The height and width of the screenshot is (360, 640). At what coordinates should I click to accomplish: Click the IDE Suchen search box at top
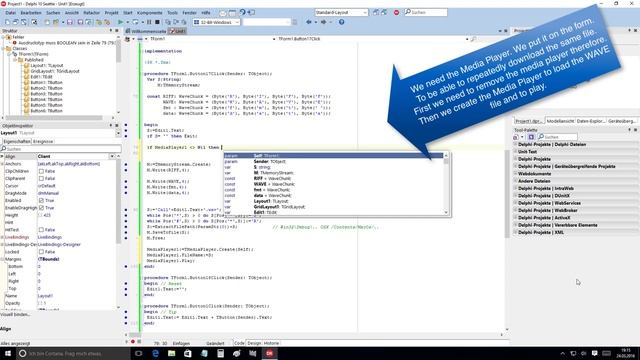point(426,13)
